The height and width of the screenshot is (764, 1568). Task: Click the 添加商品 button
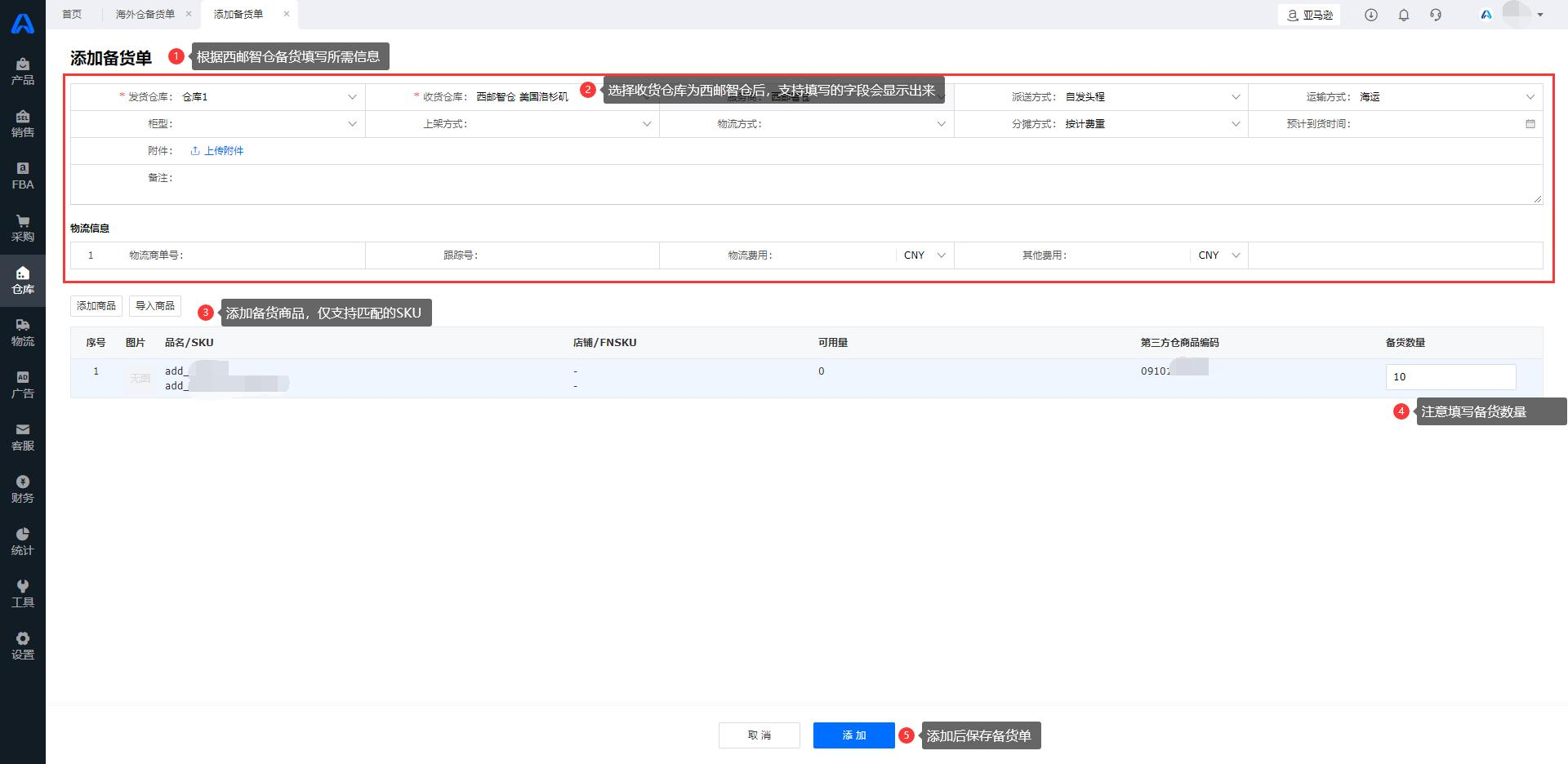click(96, 306)
